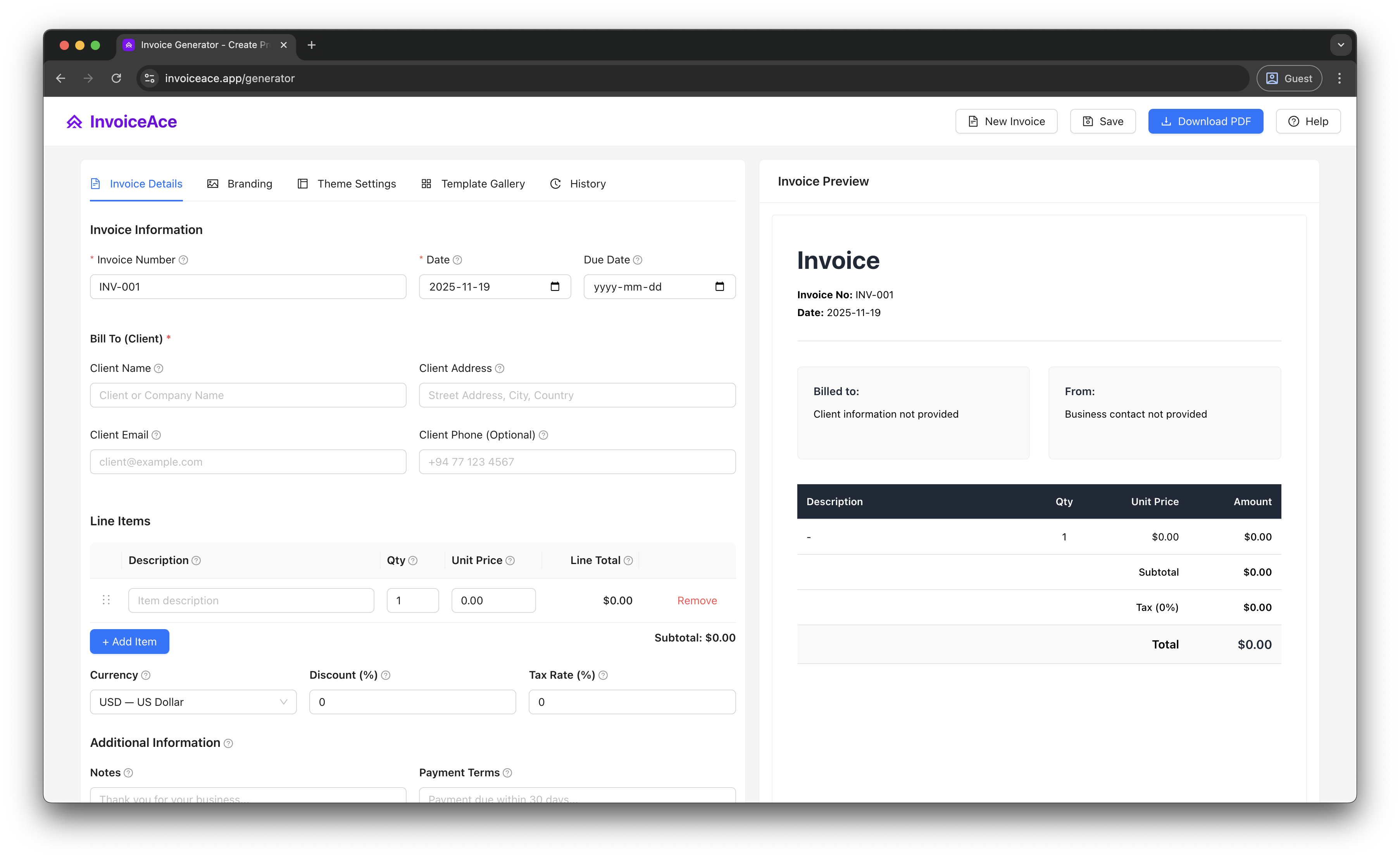Click the InvoiceAce logo icon
This screenshot has height=860, width=1400.
(x=74, y=121)
